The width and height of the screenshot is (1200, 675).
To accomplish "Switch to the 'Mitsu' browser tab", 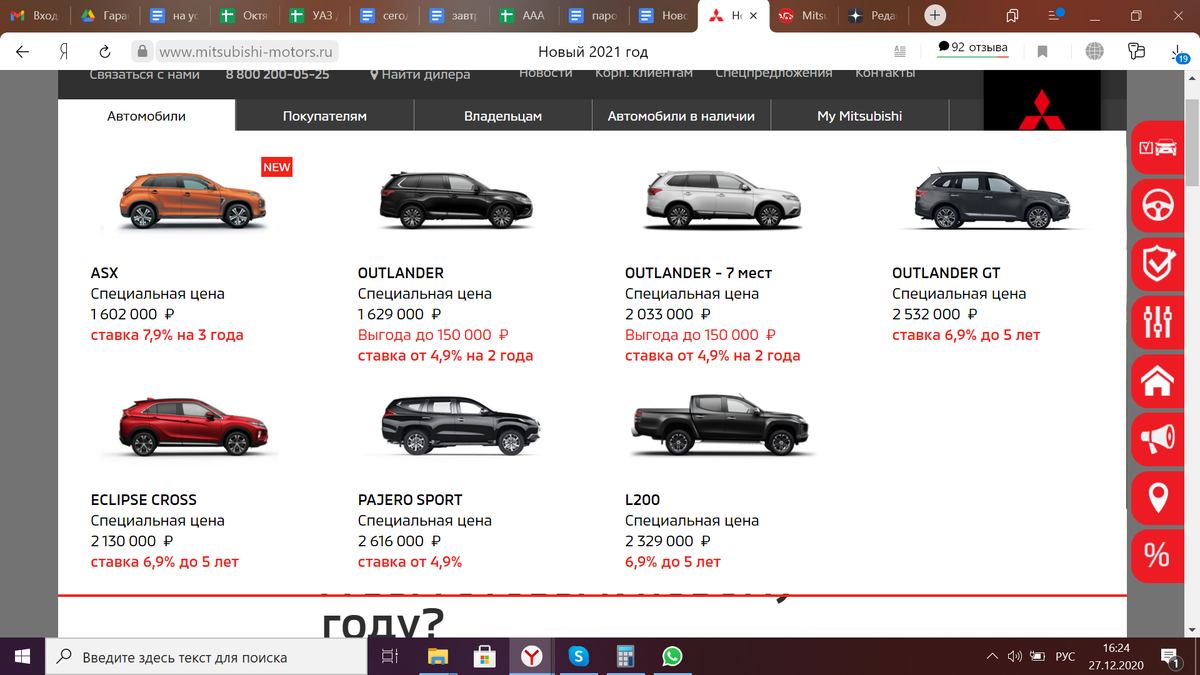I will coord(803,16).
